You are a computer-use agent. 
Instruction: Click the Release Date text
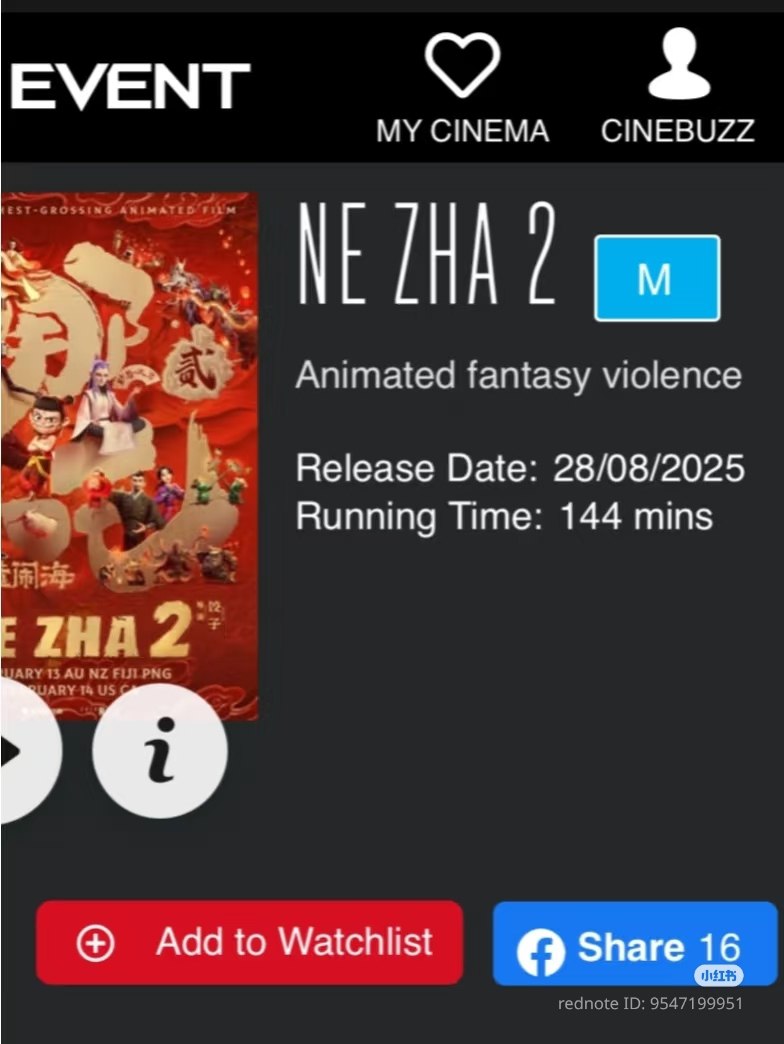coord(520,468)
